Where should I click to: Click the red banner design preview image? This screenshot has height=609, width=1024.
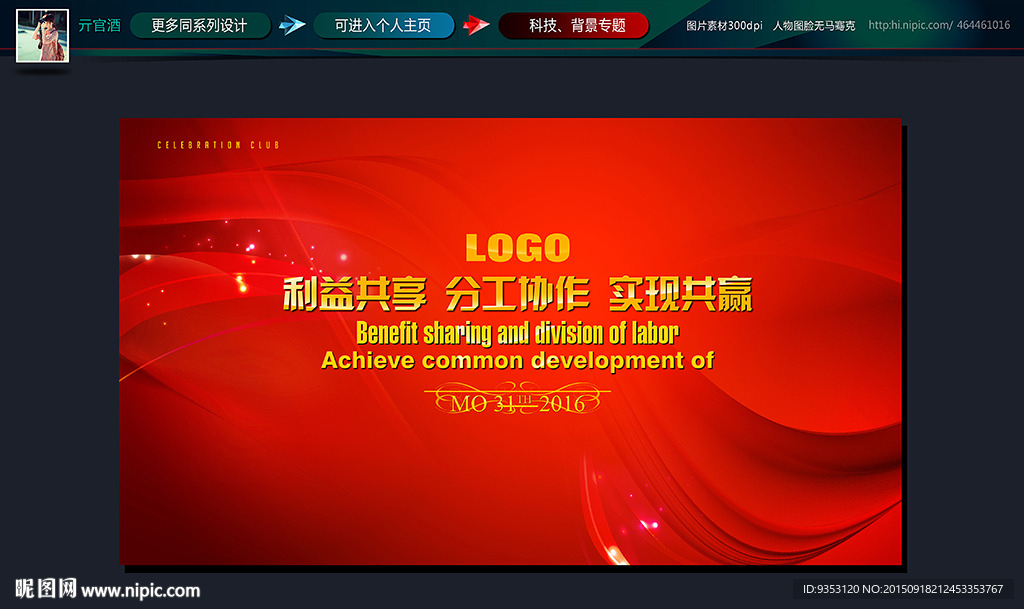(510, 341)
